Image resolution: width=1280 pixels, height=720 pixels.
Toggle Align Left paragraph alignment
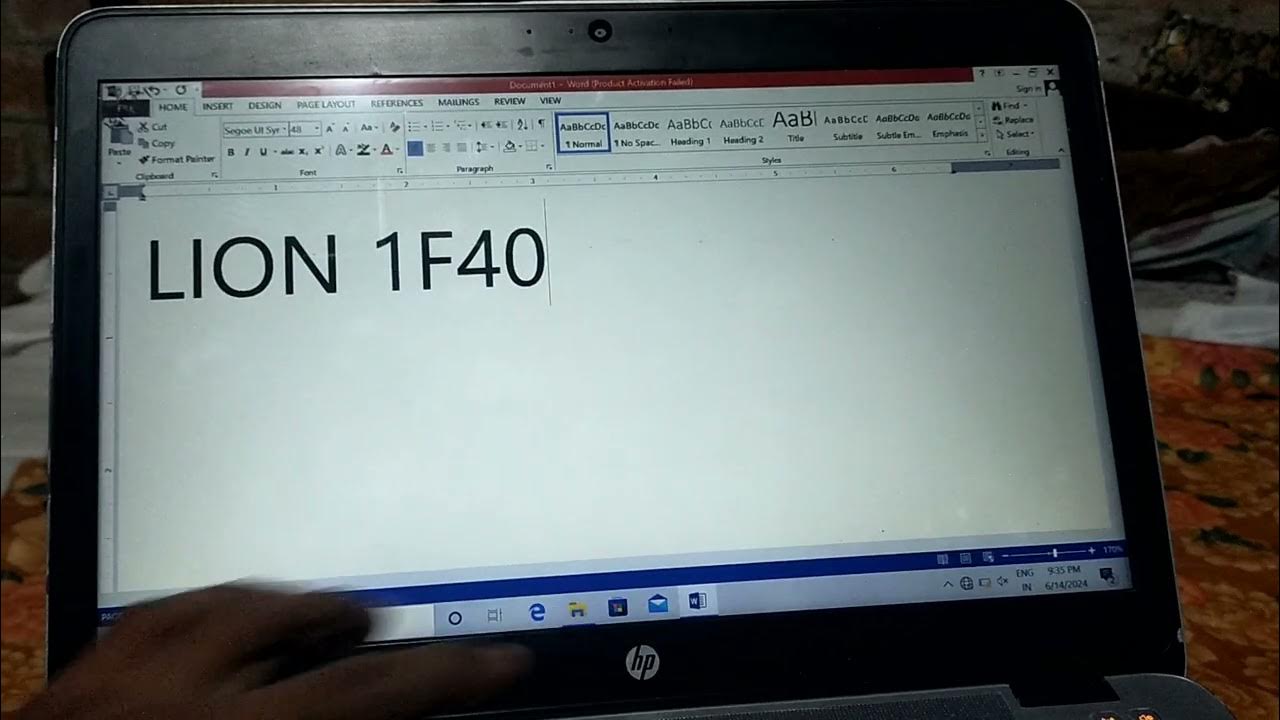pyautogui.click(x=415, y=148)
